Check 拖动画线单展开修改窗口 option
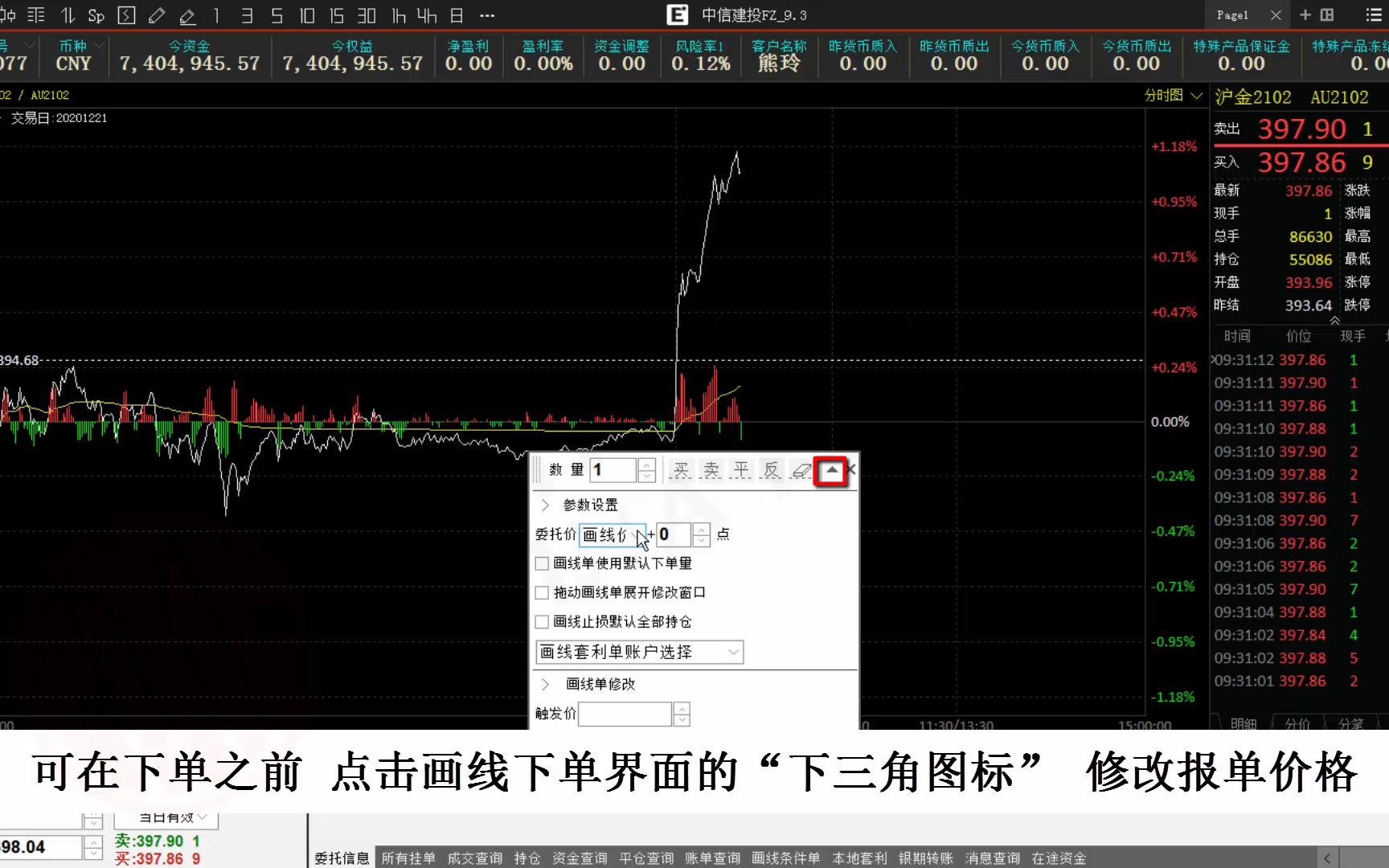Viewport: 1389px width, 868px height. [x=542, y=592]
